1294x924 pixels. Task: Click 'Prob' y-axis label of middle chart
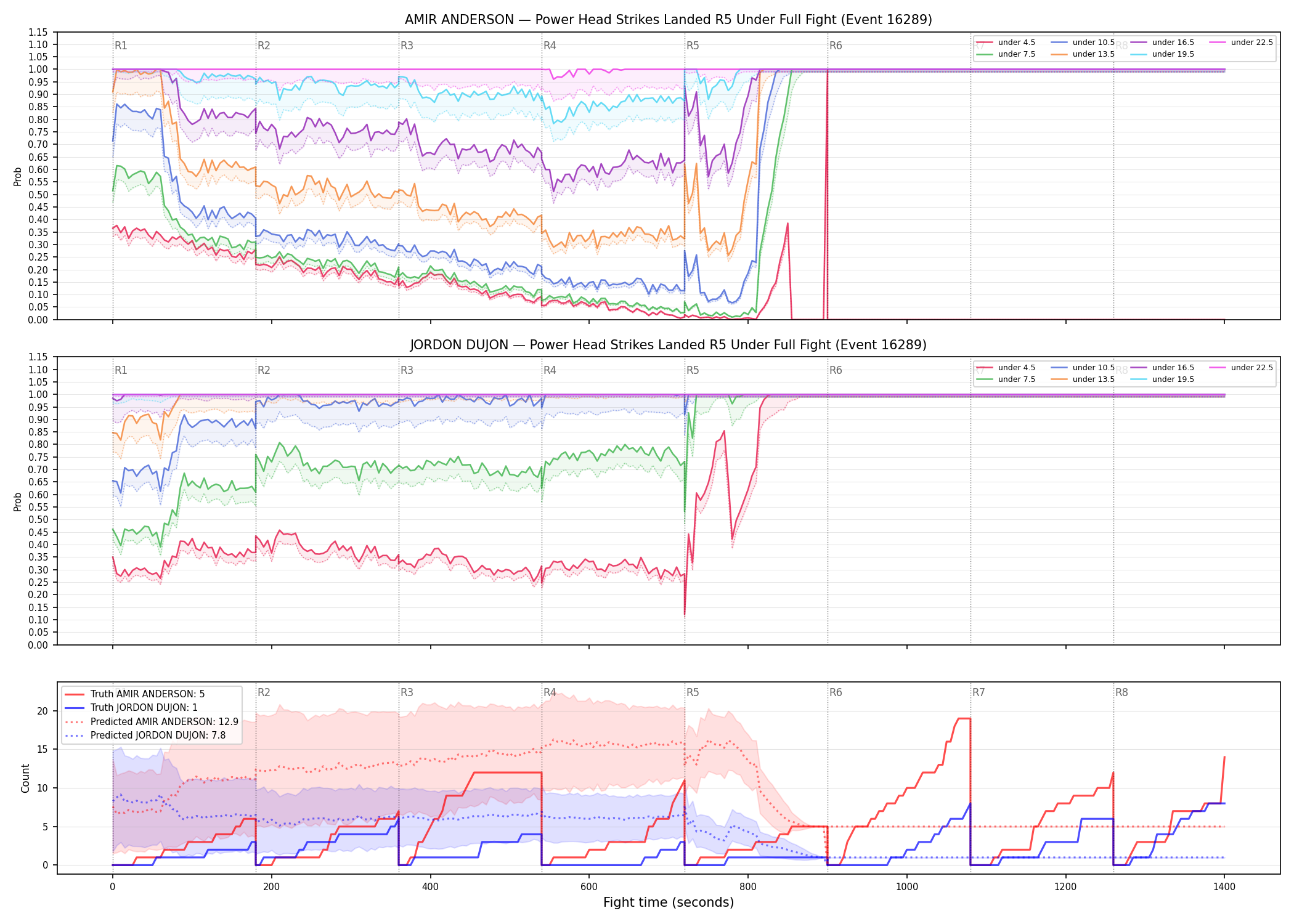(x=17, y=501)
